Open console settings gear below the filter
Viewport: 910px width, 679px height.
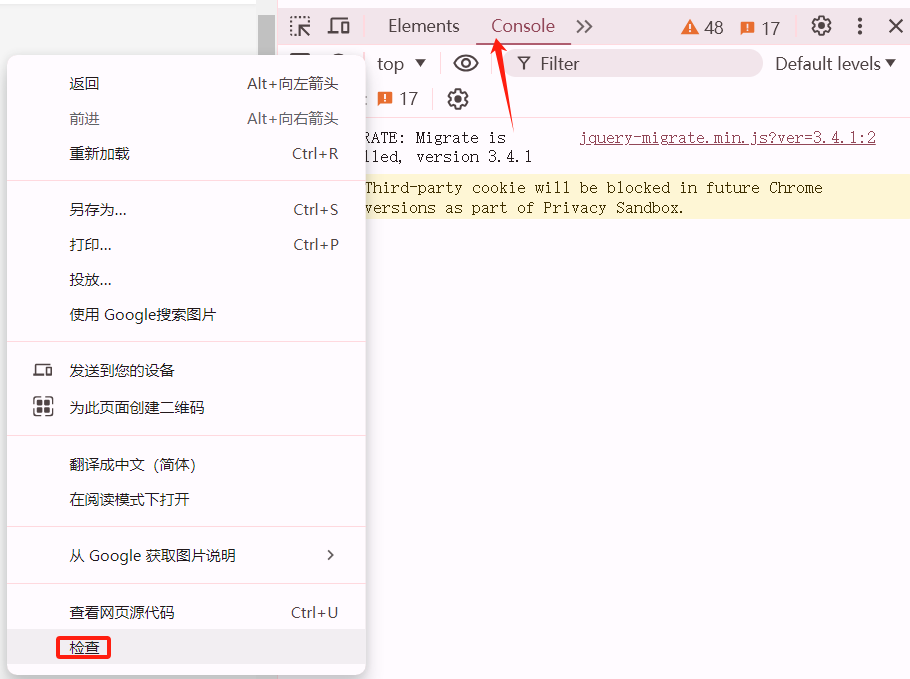point(458,99)
